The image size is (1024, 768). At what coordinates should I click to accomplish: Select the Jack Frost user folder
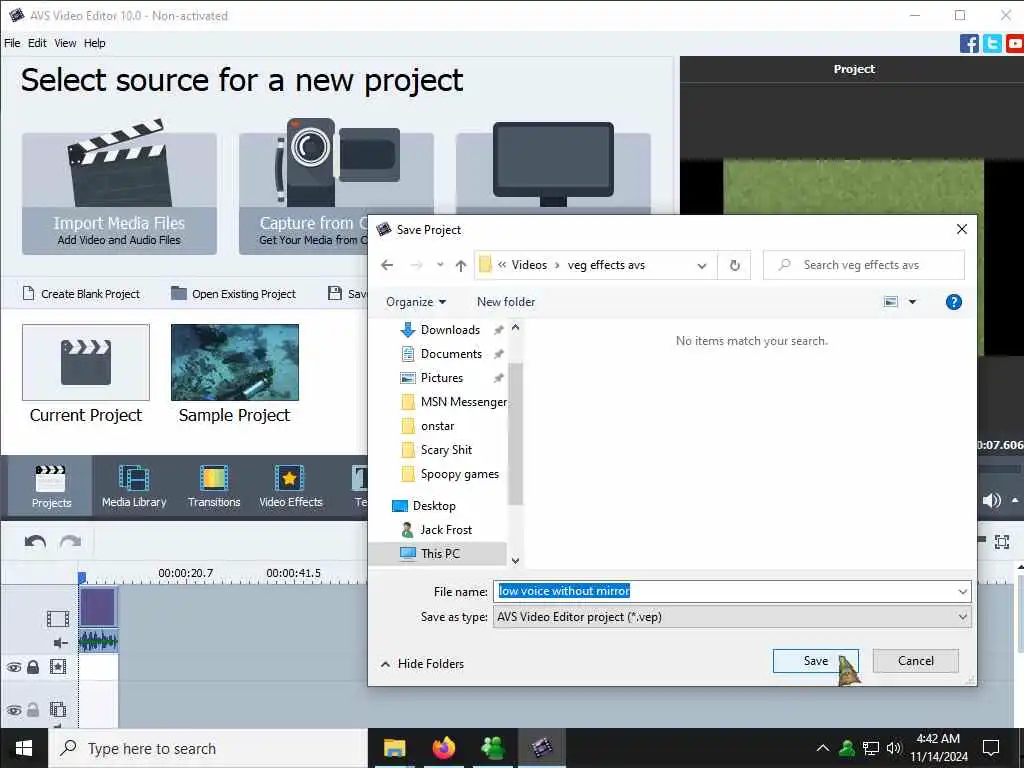pos(446,530)
